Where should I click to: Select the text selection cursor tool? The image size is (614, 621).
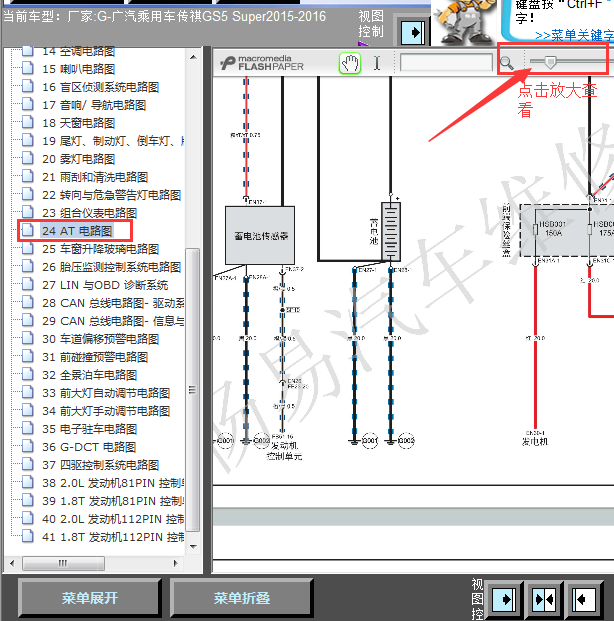[377, 63]
